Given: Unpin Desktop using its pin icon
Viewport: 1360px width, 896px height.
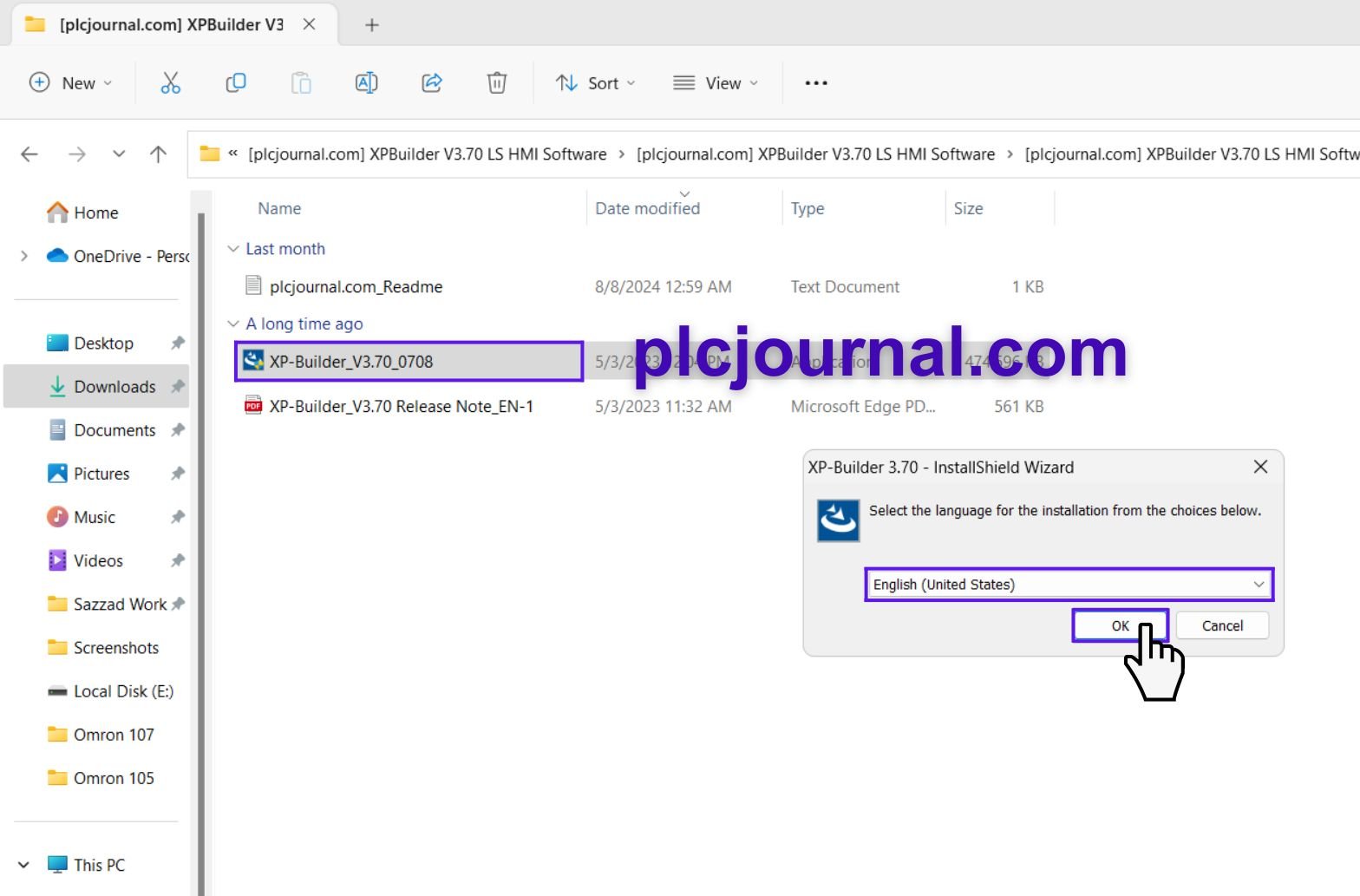Looking at the screenshot, I should [178, 343].
